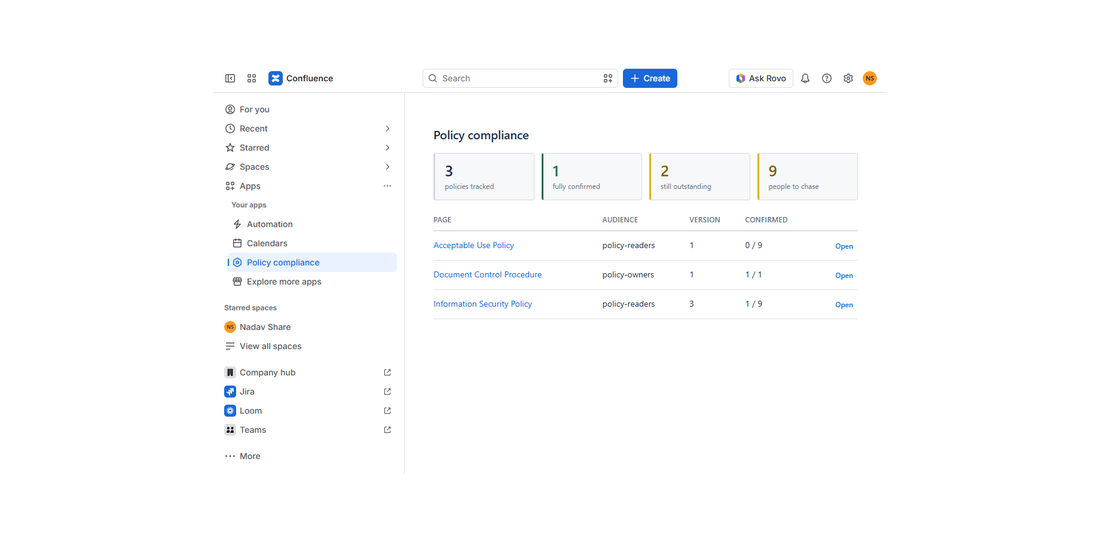Click Open for Document Control Procedure row
1100x538 pixels.
click(x=844, y=276)
